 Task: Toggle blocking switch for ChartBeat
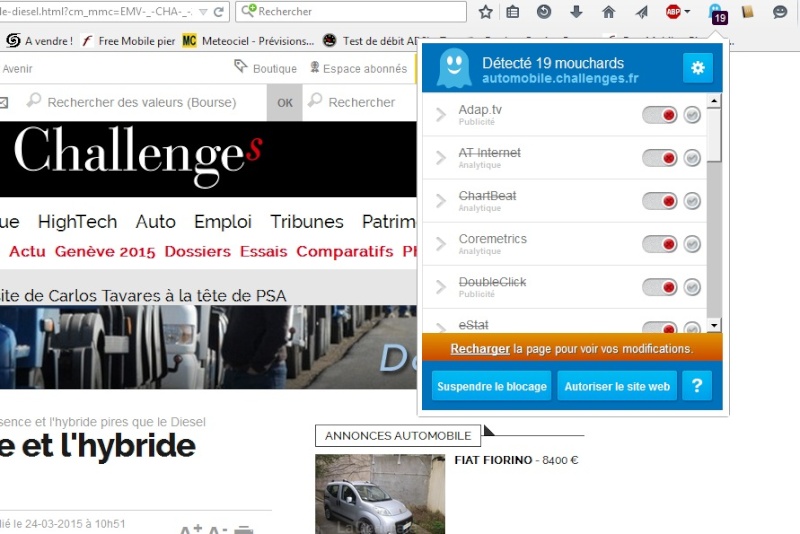pyautogui.click(x=660, y=201)
